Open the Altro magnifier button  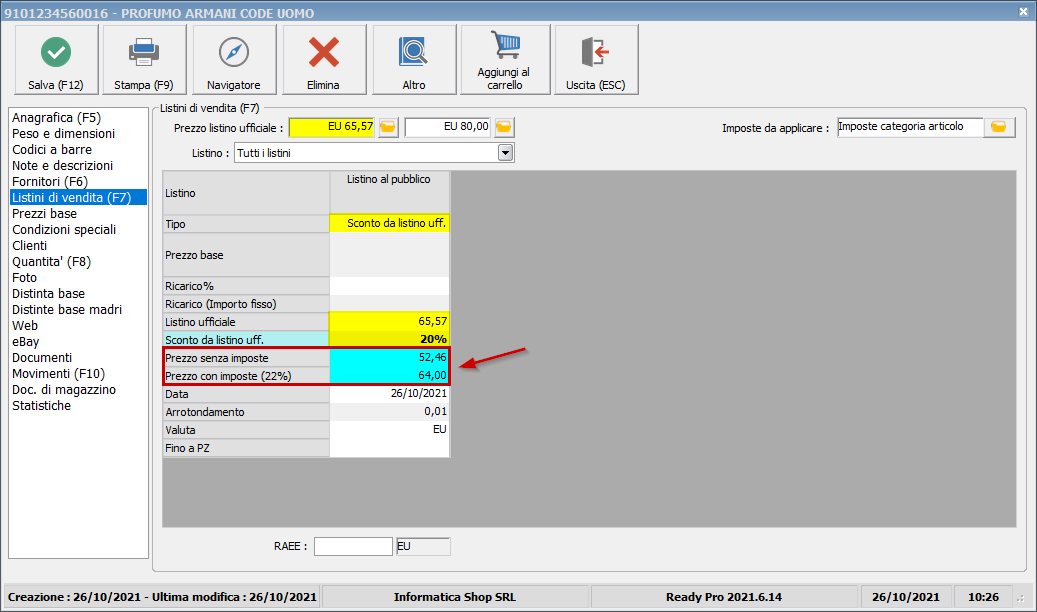point(414,60)
